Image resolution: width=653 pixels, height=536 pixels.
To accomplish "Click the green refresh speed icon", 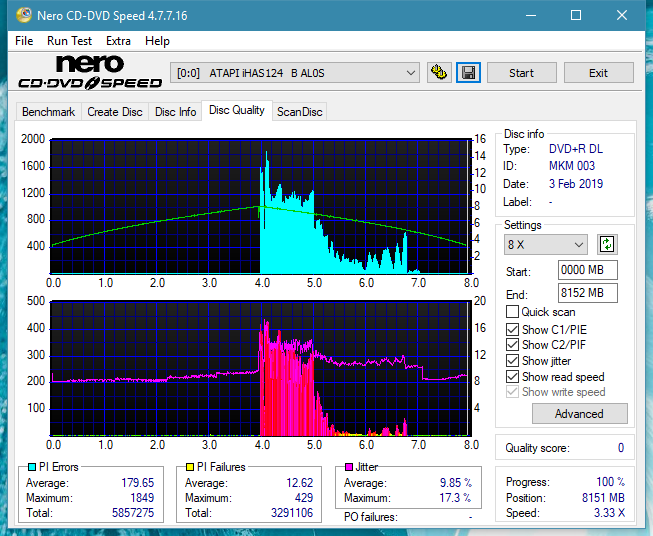I will tap(607, 244).
